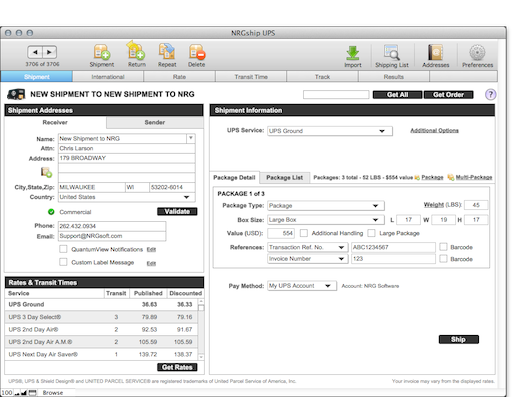Click the Value (USD) field
529x397 pixels.
click(281, 233)
